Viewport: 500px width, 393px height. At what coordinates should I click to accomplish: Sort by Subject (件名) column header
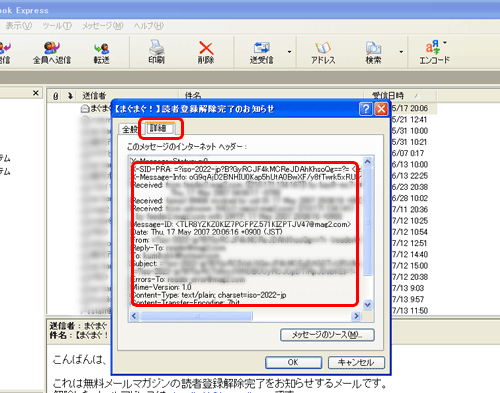(271, 96)
